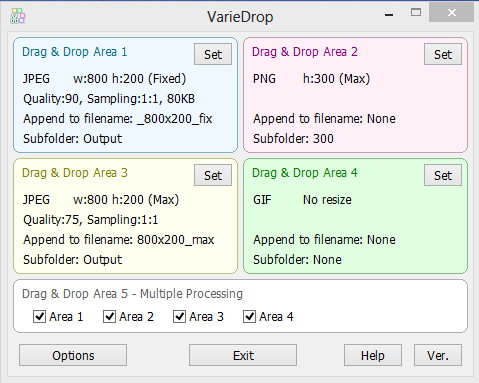Screen dimensions: 479x383
Task: Show version info via Ver. button
Action: click(x=438, y=355)
